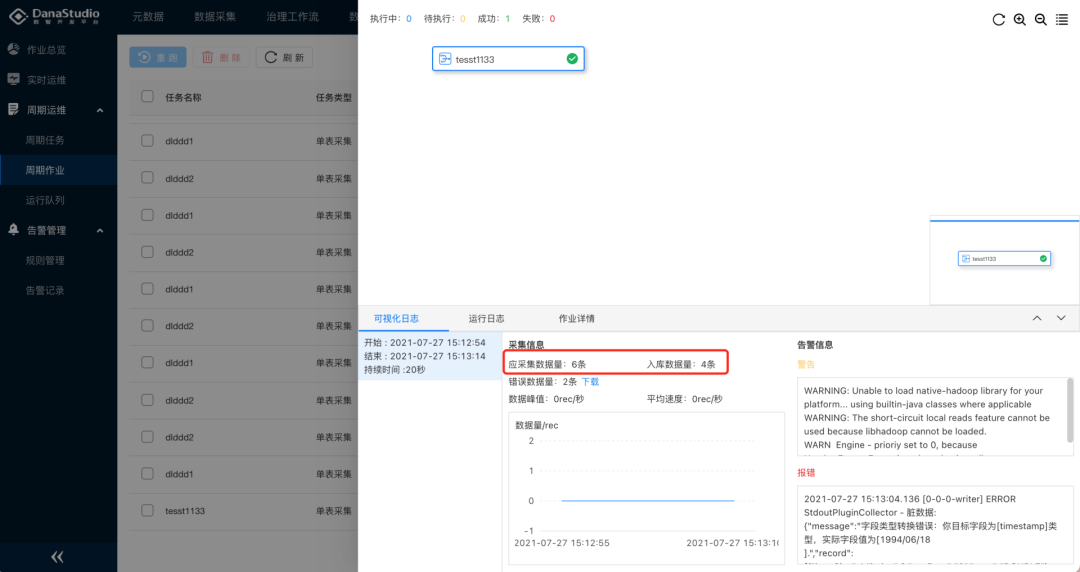This screenshot has height=572, width=1080.
Task: Click the 入库数据量: 4条 value
Action: coord(681,364)
